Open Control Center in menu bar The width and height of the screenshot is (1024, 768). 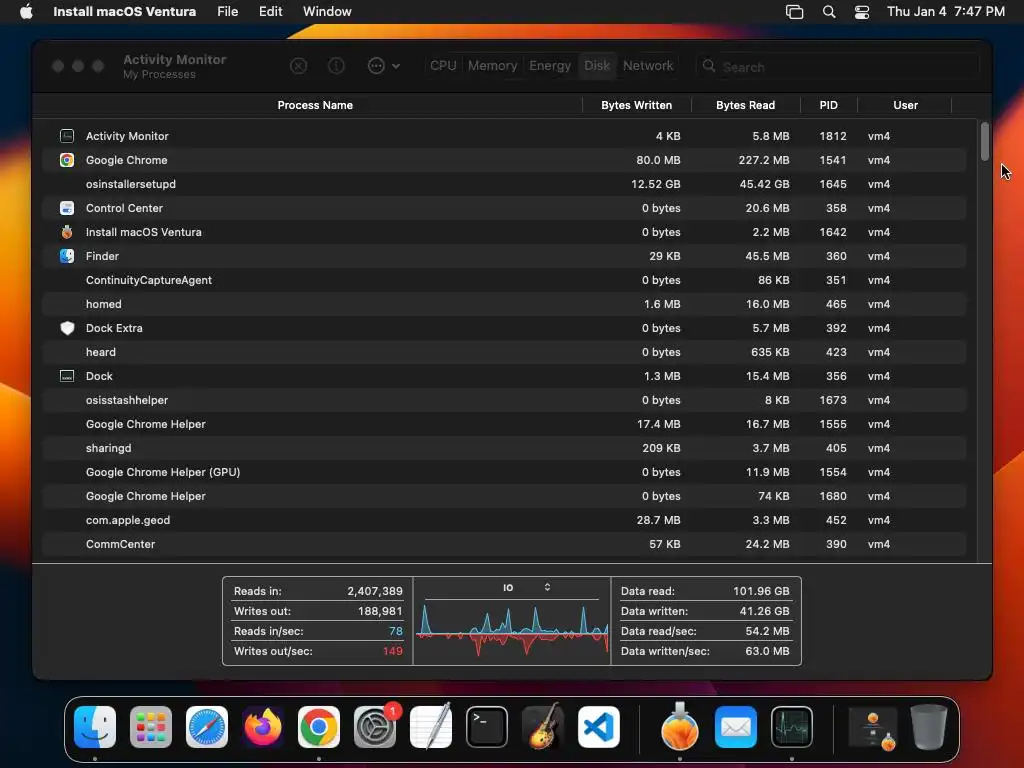(862, 12)
